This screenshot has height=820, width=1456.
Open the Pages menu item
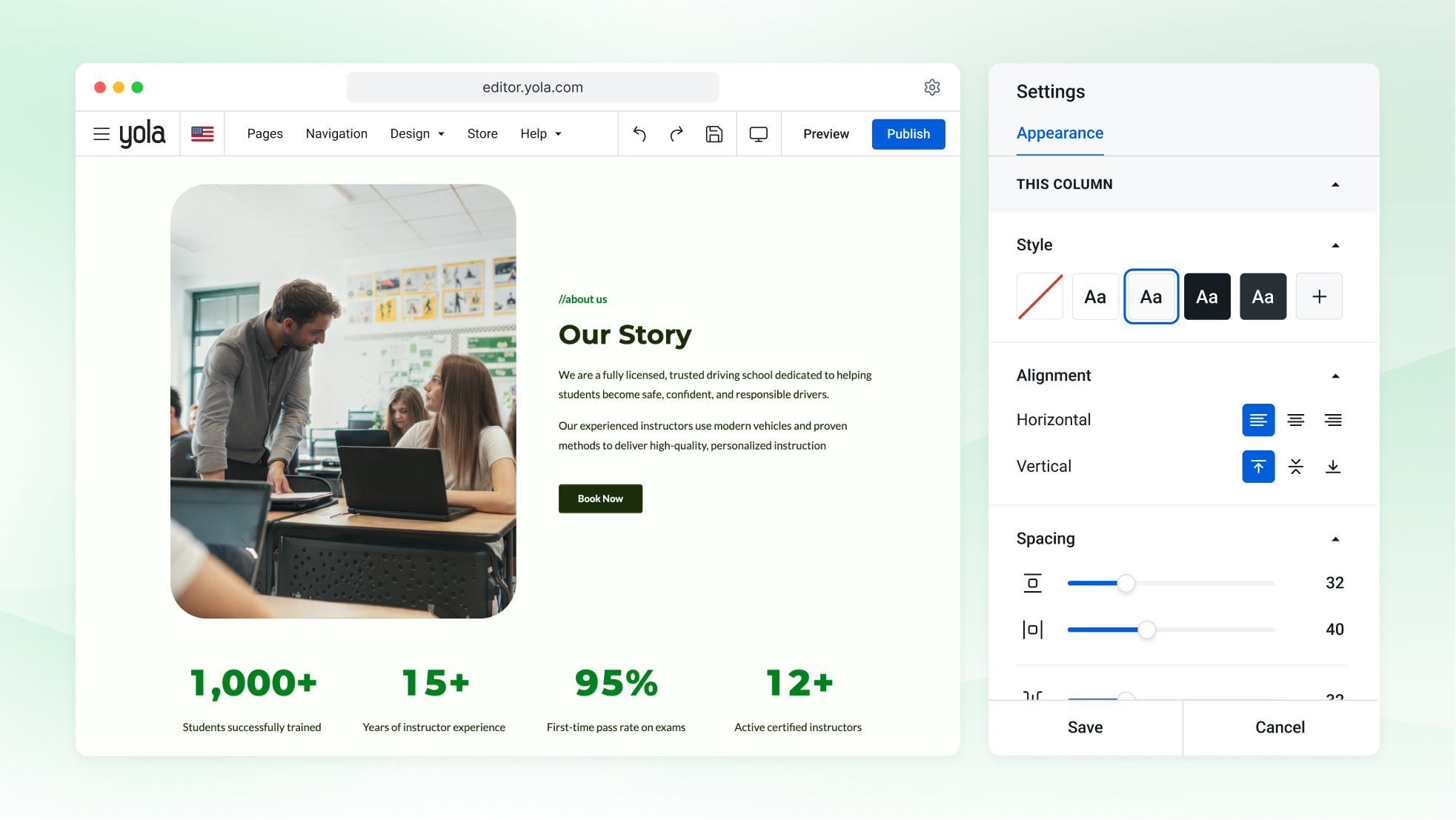[x=265, y=134]
